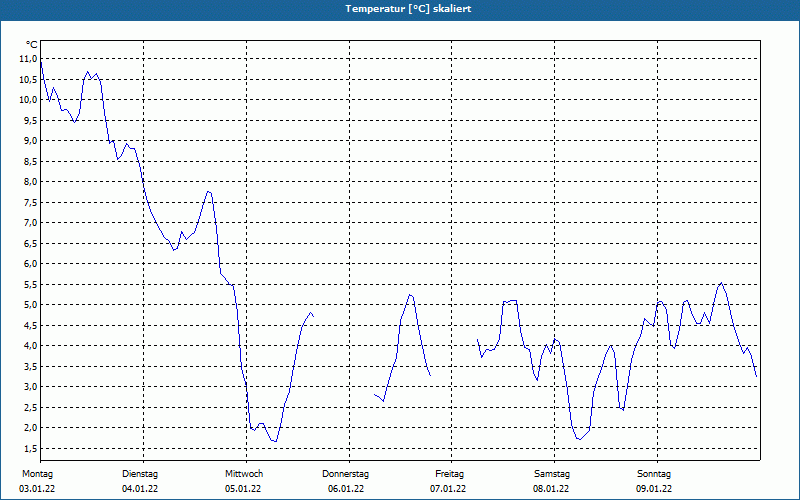Image resolution: width=800 pixels, height=500 pixels.
Task: Click the date 07.01.22
Action: coord(448,489)
